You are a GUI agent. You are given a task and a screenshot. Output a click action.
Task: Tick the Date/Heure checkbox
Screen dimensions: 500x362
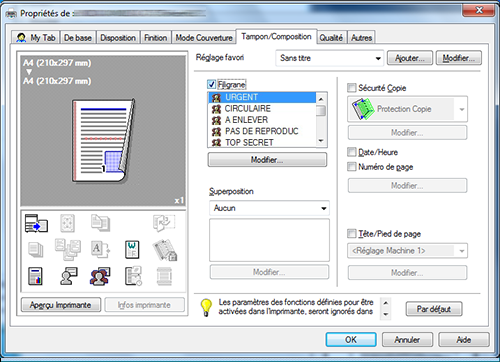tap(352, 152)
